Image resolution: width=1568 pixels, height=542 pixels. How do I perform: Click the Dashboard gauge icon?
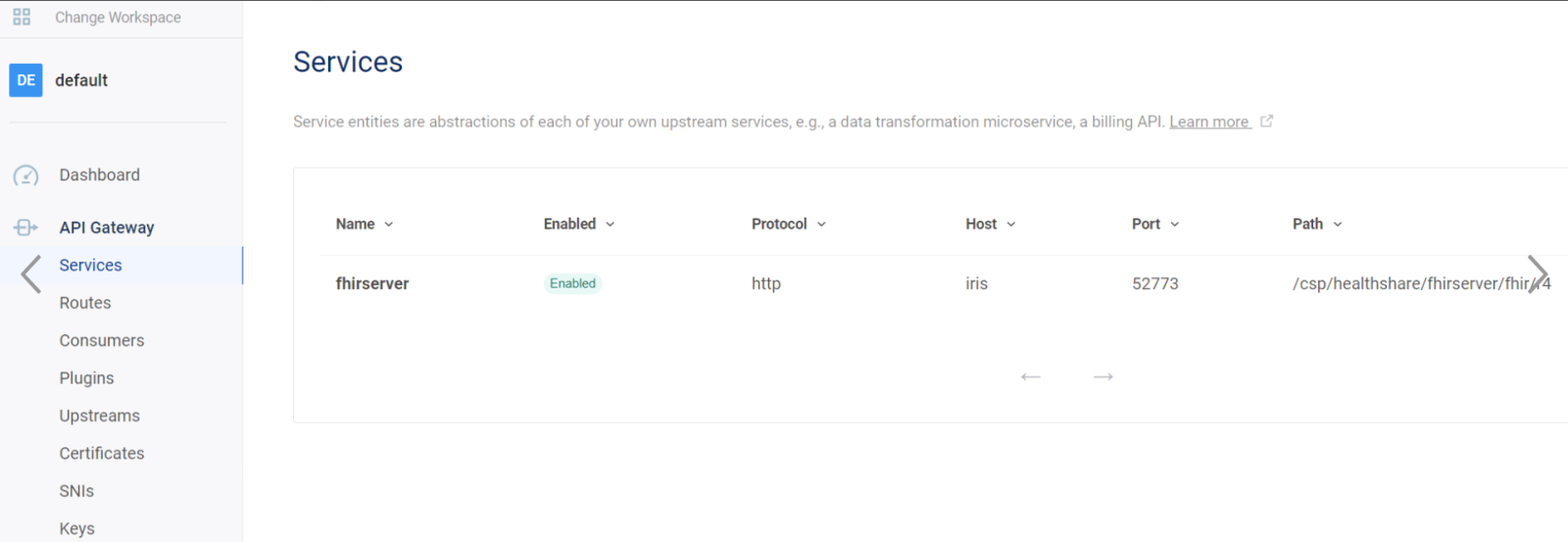[25, 175]
